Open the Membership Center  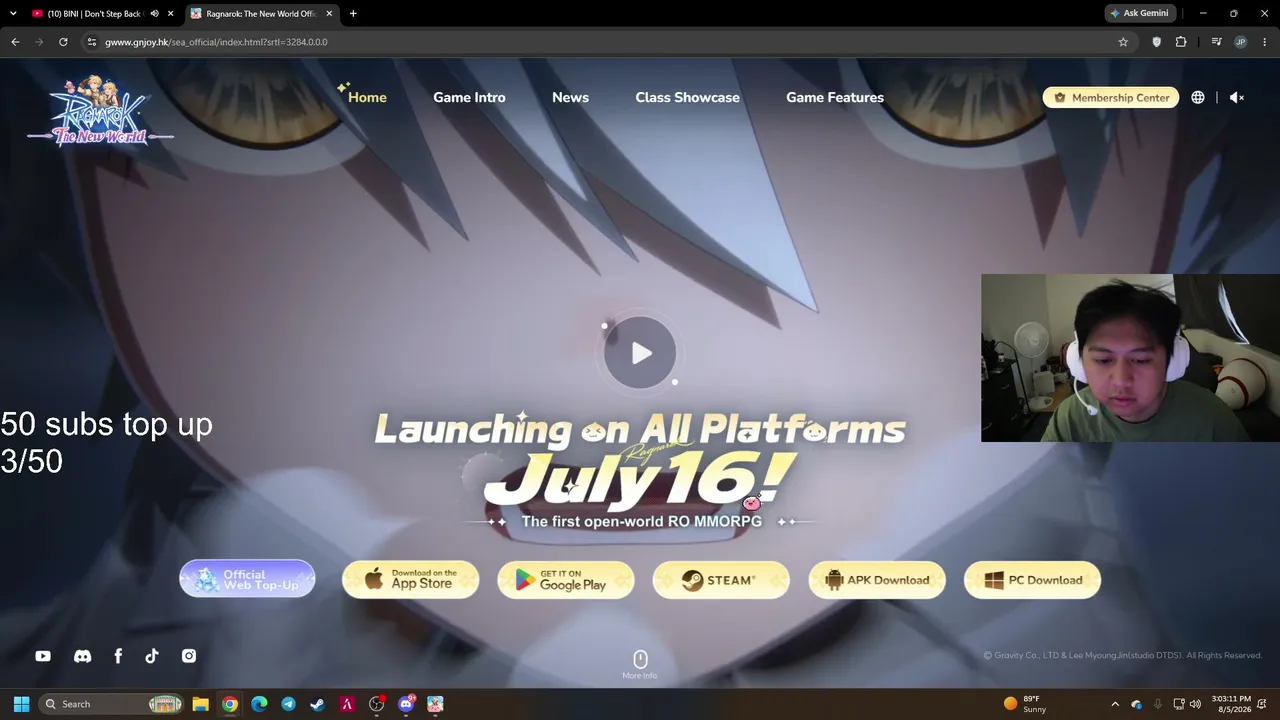[x=1111, y=97]
